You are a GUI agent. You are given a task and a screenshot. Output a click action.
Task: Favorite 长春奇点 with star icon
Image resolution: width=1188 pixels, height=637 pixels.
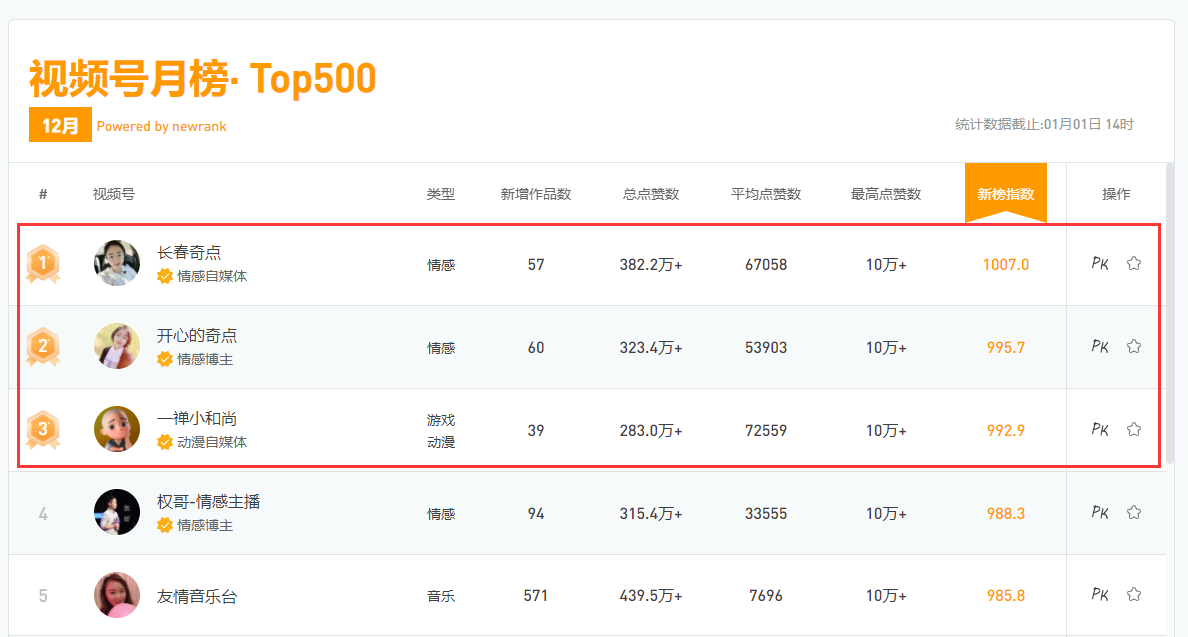[x=1134, y=264]
